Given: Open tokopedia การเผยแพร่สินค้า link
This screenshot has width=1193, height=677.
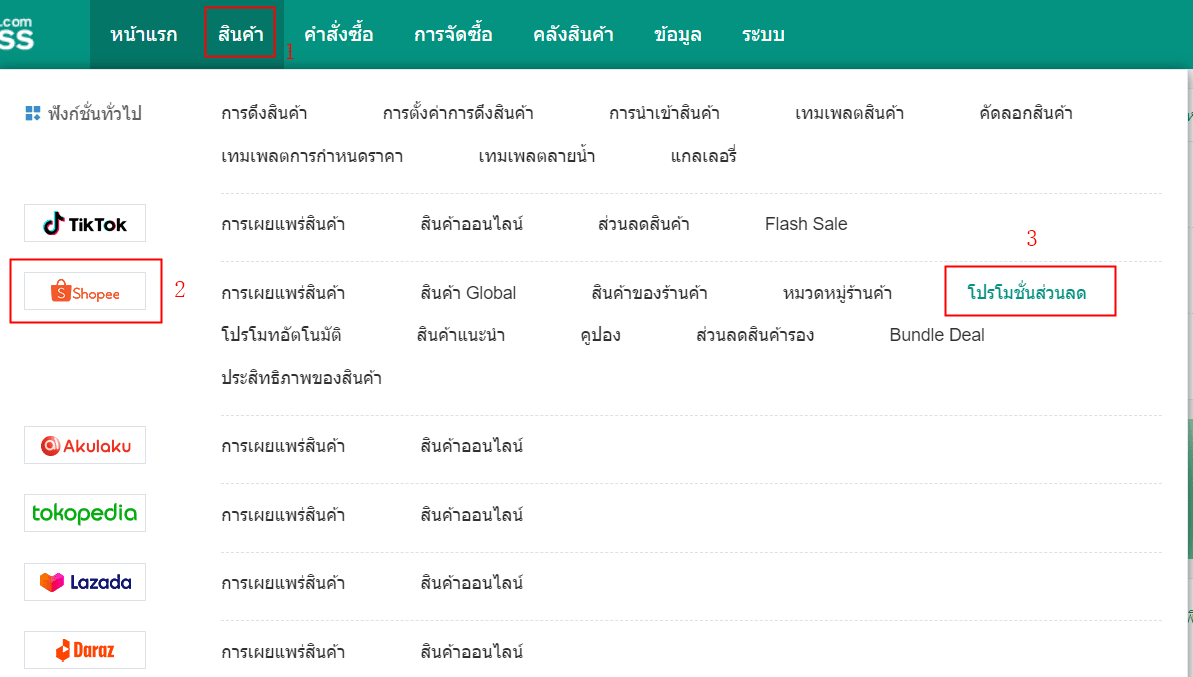Looking at the screenshot, I should tap(283, 515).
